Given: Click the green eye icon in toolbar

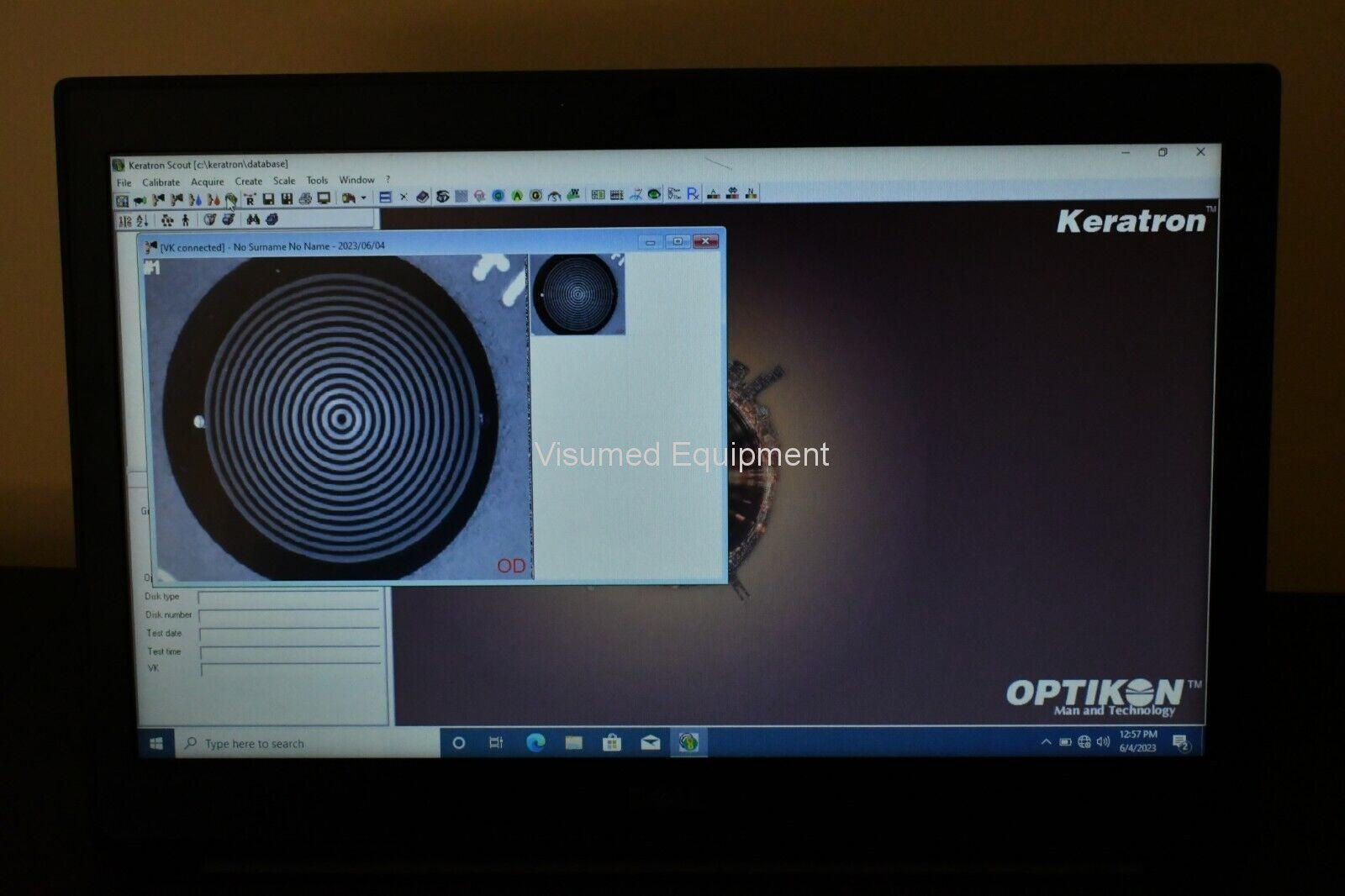Looking at the screenshot, I should click(x=654, y=195).
